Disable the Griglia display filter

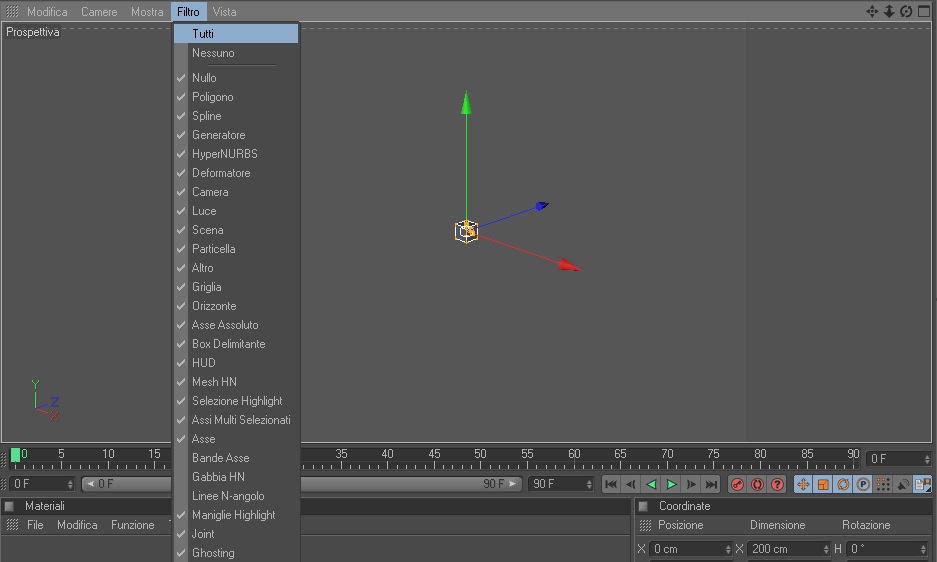[x=237, y=287]
